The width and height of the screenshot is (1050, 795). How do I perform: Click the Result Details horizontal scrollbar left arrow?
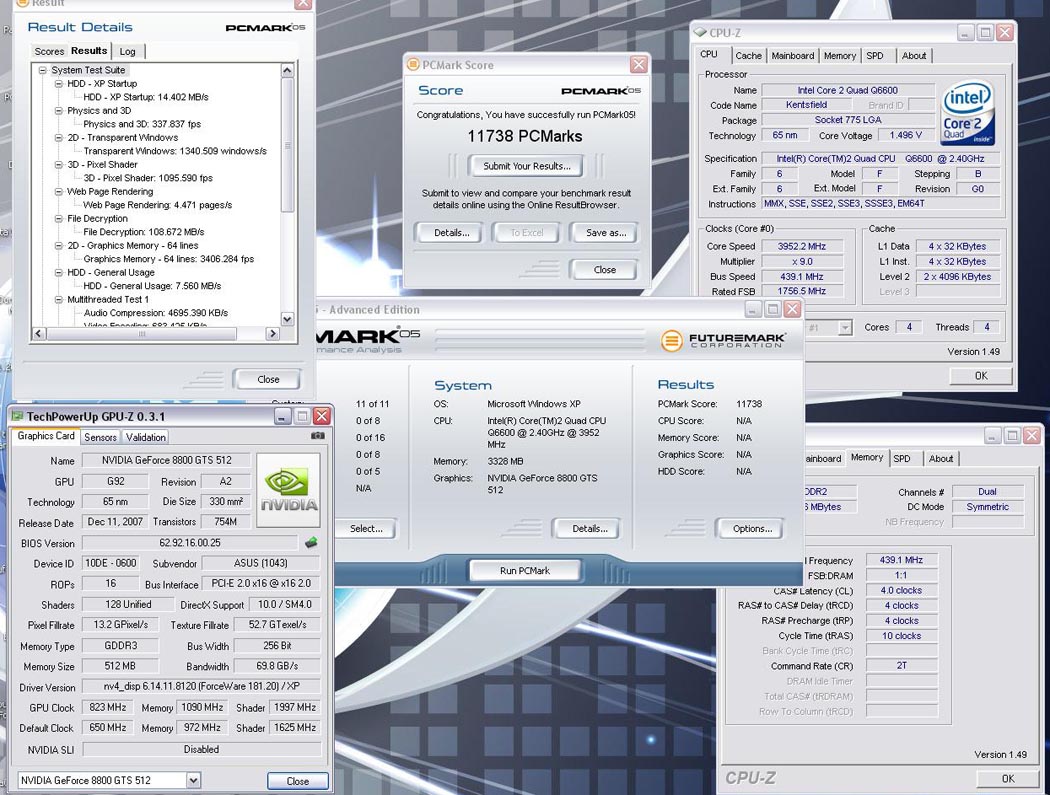pos(38,334)
